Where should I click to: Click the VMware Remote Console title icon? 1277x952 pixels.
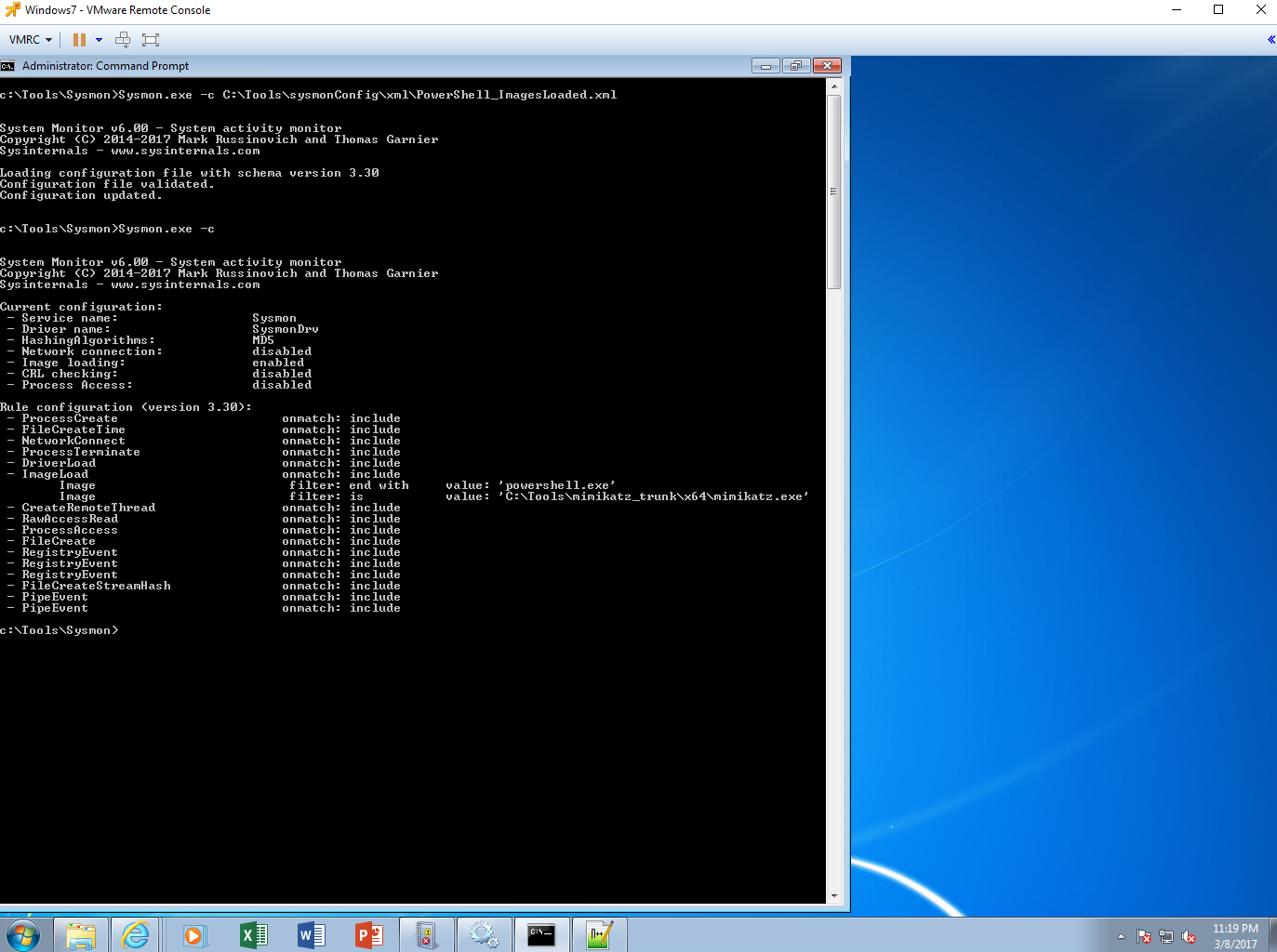12,10
